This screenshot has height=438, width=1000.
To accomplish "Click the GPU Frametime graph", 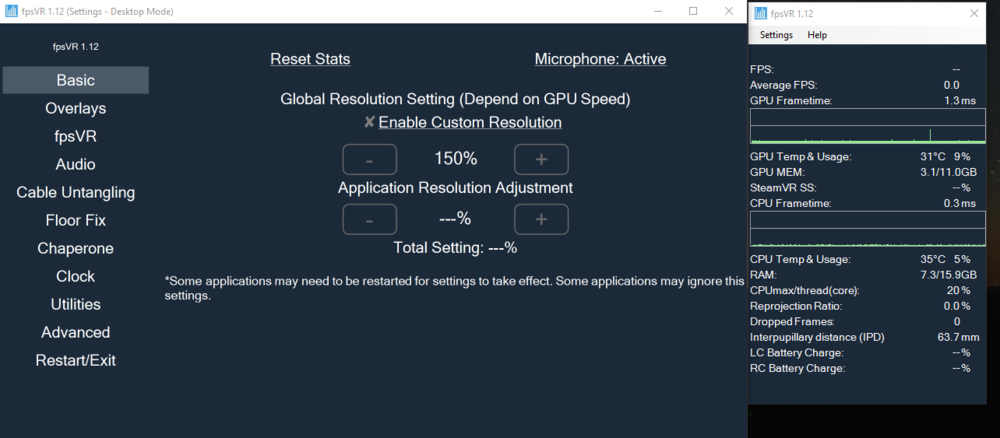I will tap(866, 128).
